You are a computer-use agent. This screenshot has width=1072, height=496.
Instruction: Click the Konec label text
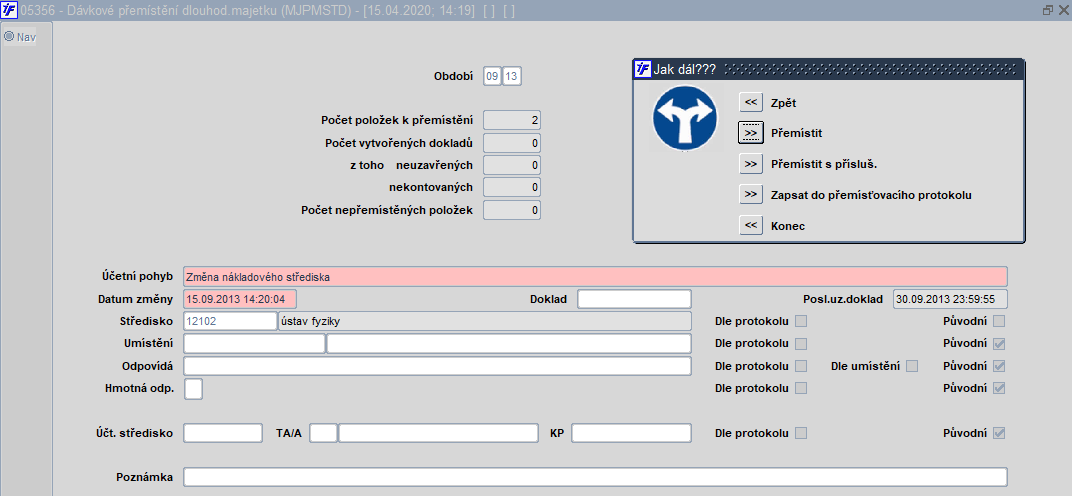tap(788, 226)
